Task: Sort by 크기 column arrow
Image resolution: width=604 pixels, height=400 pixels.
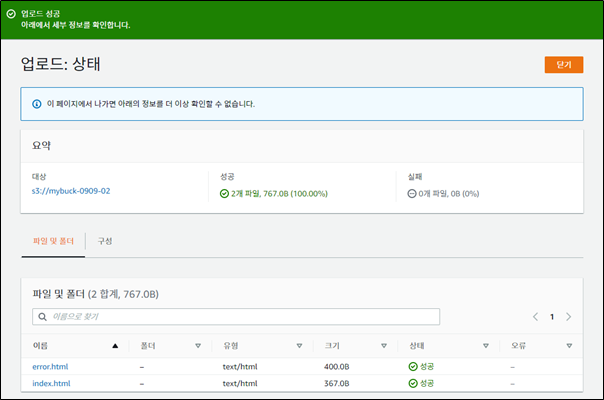Action: (x=384, y=346)
